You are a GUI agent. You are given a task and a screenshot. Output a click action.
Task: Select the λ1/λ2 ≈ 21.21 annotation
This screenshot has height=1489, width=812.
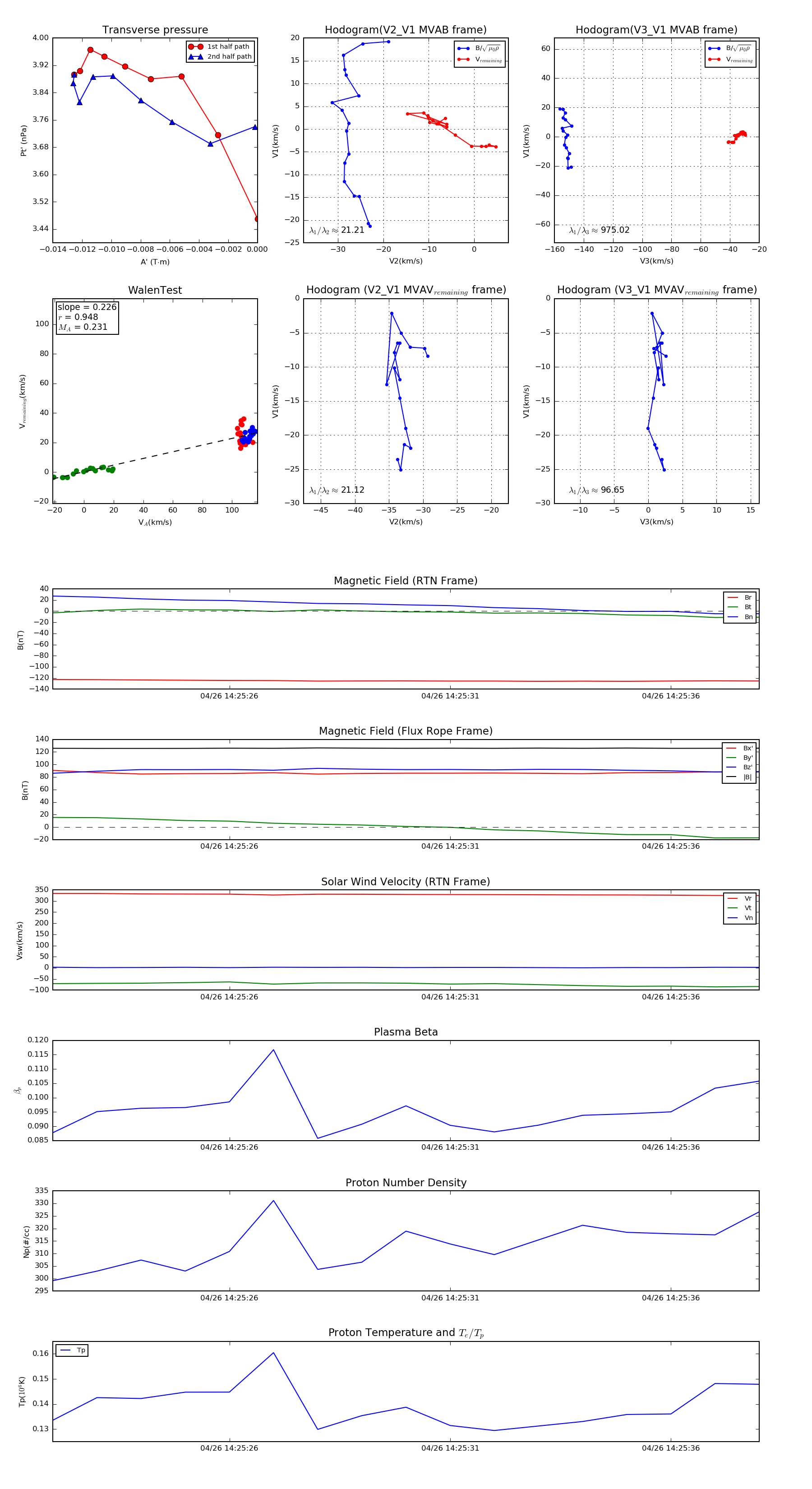337,230
